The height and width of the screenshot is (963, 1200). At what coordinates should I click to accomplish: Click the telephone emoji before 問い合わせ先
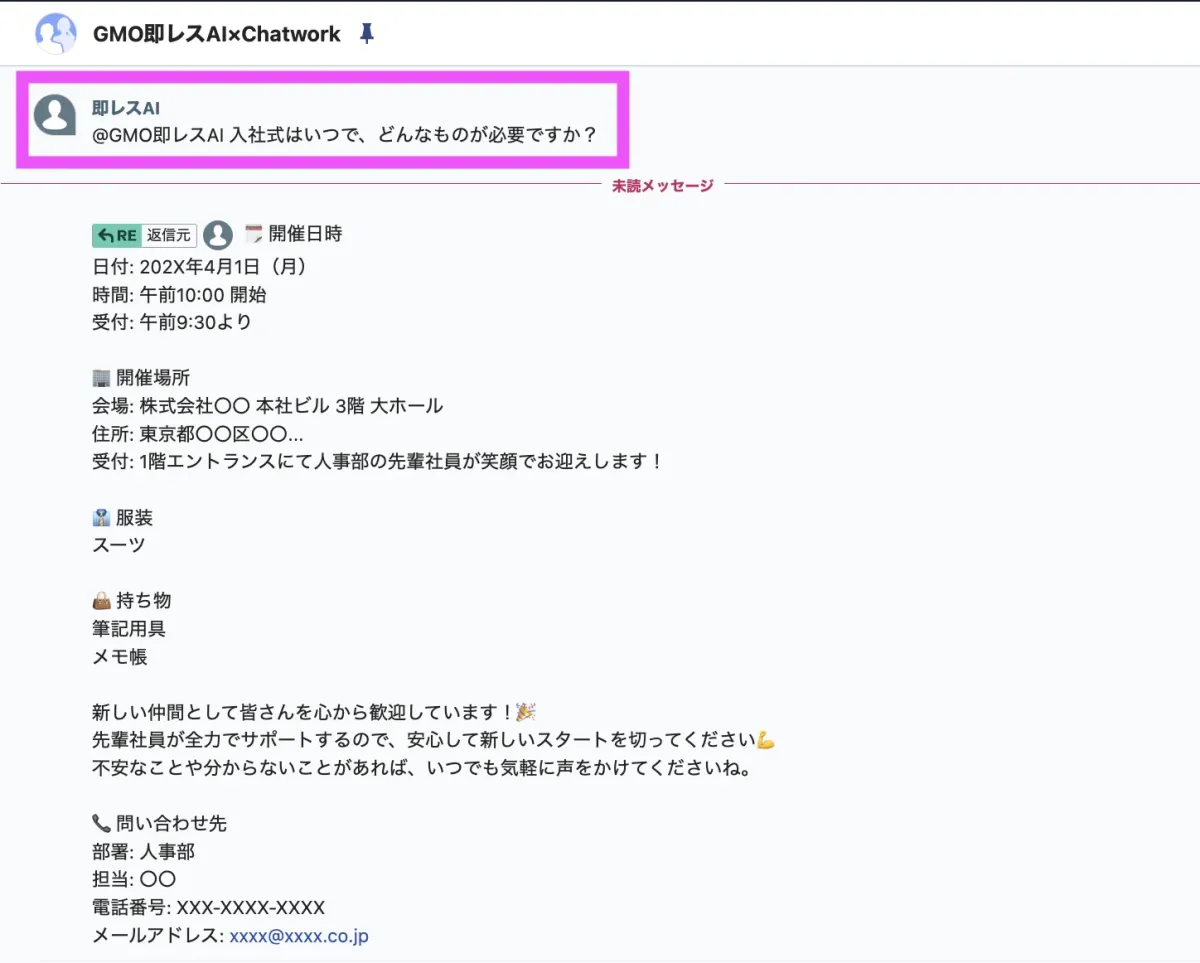[x=101, y=824]
